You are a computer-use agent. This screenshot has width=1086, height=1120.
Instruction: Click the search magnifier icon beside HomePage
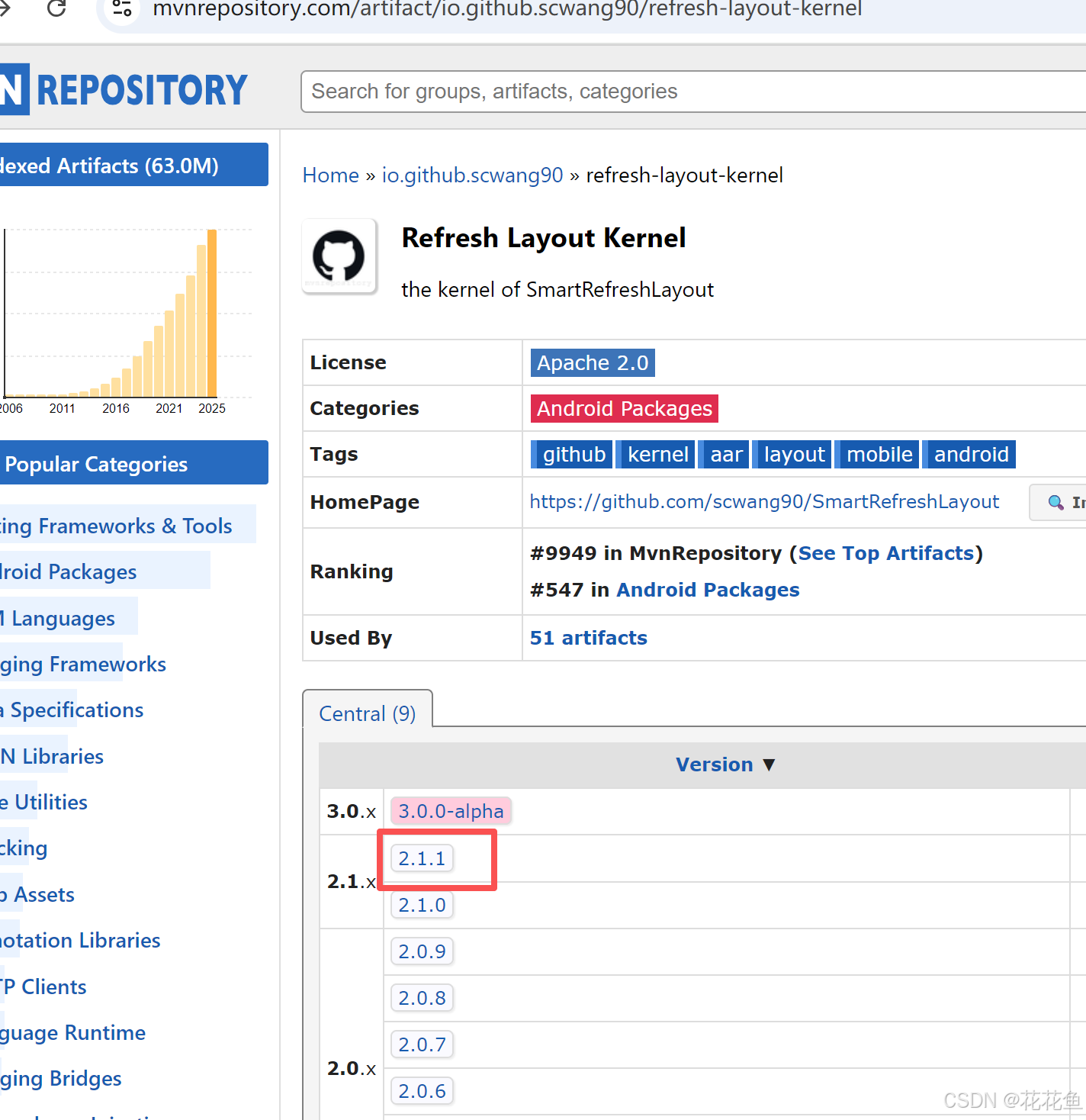pos(1055,502)
